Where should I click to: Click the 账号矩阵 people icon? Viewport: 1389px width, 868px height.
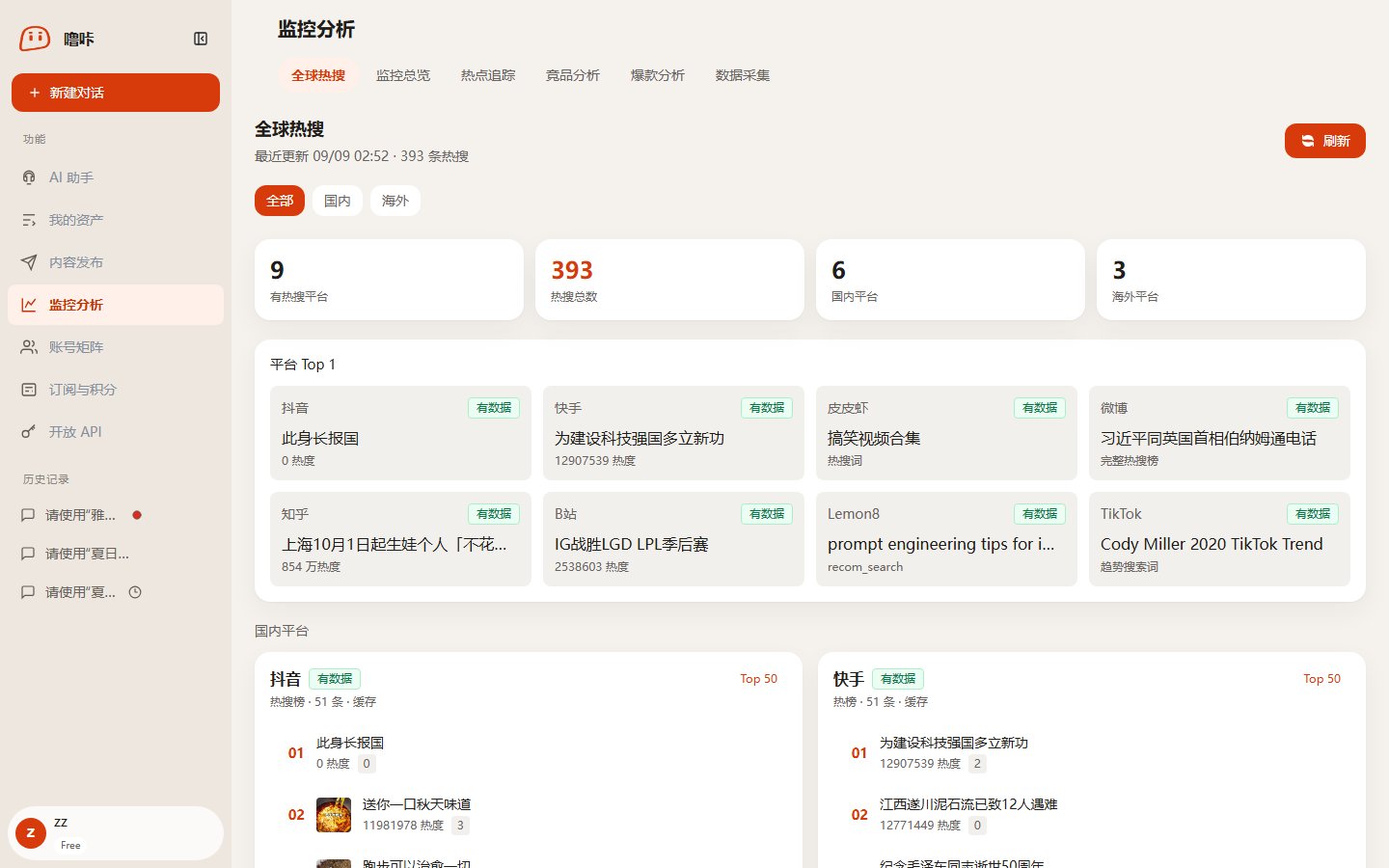[29, 347]
